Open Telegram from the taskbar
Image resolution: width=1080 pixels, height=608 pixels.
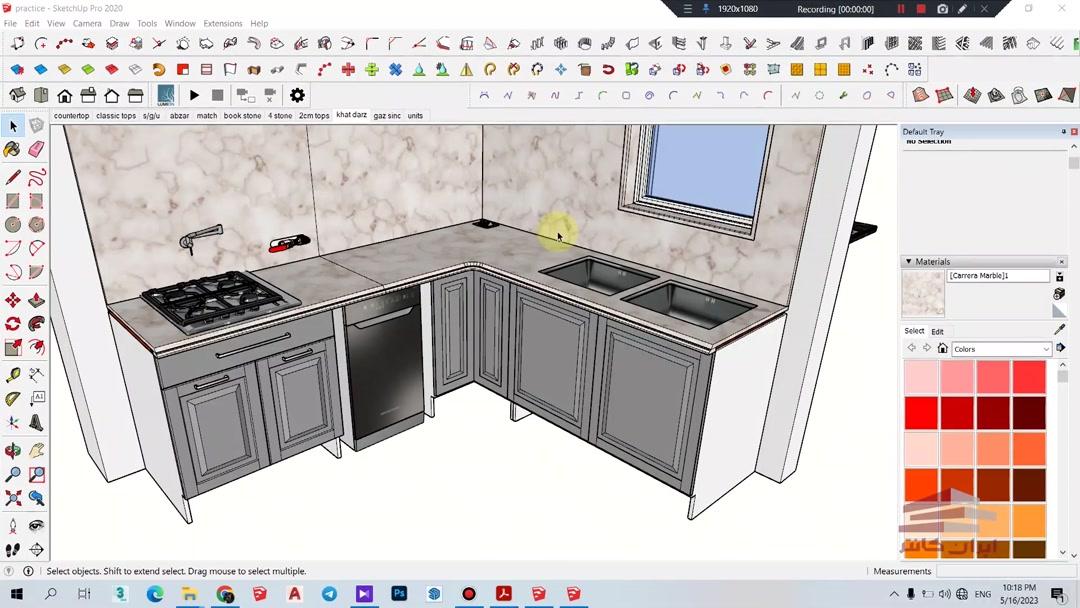point(329,593)
